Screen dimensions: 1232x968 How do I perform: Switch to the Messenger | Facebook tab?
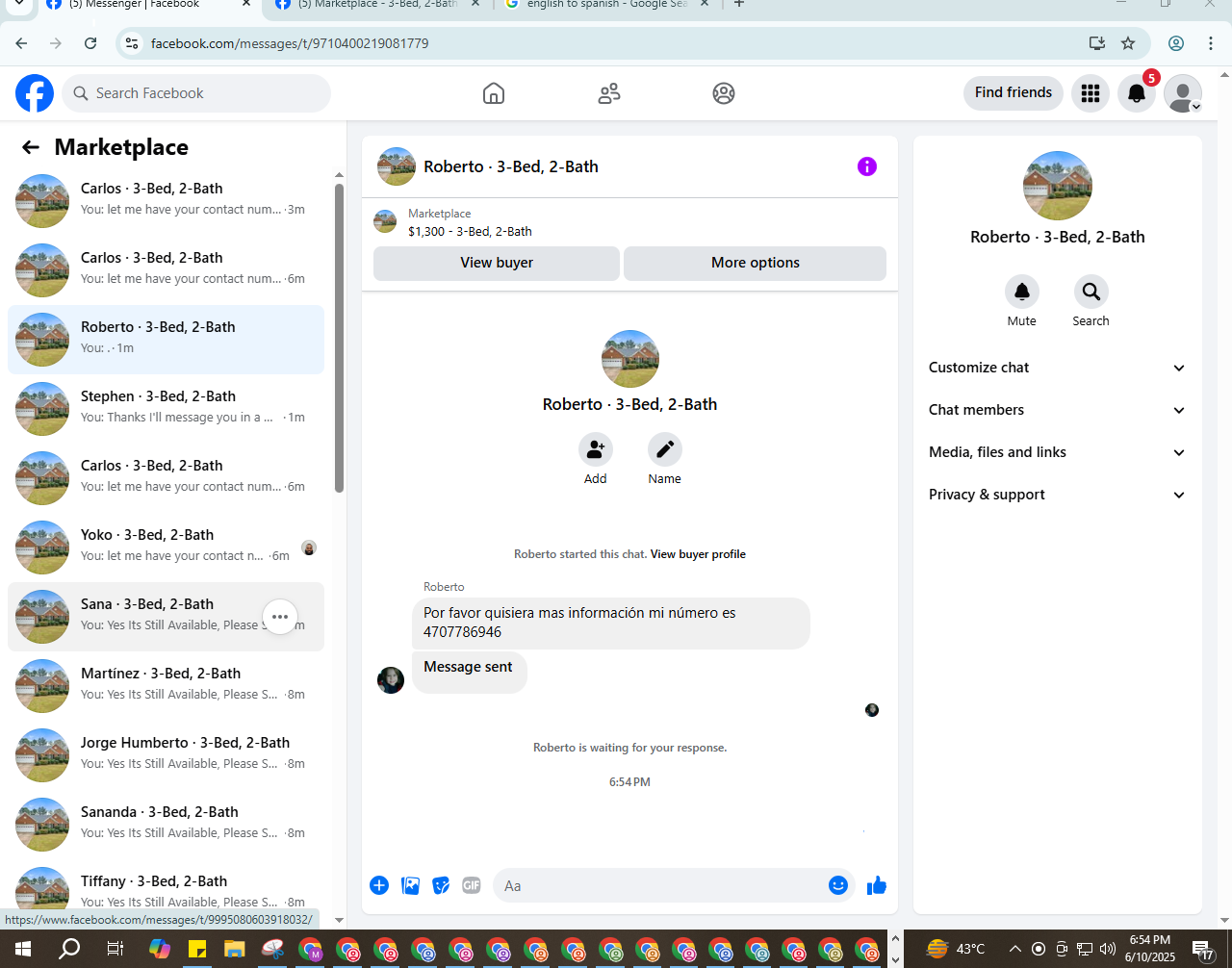tap(149, 6)
